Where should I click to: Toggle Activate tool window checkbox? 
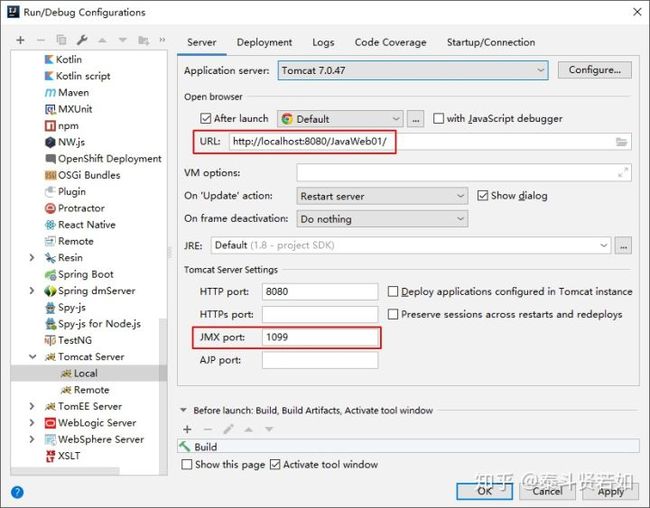coord(275,464)
